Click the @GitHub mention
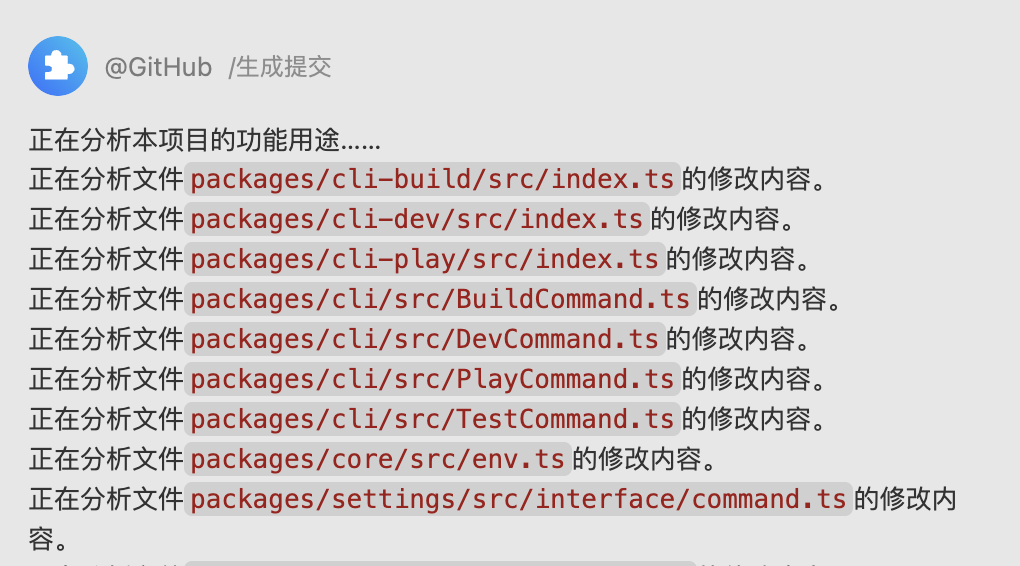The height and width of the screenshot is (566, 1020). coord(158,67)
